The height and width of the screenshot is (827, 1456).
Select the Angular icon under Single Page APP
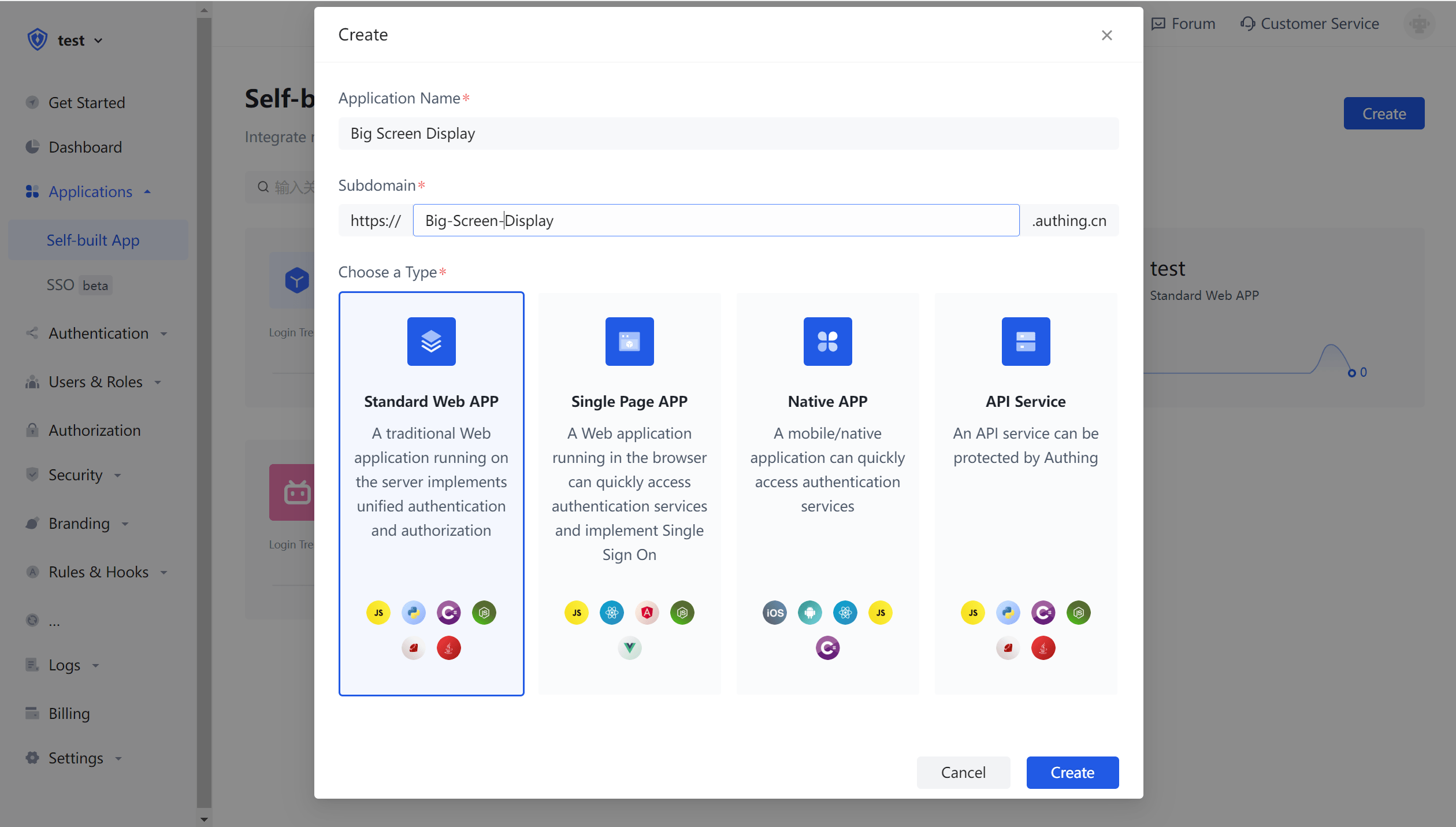(647, 613)
